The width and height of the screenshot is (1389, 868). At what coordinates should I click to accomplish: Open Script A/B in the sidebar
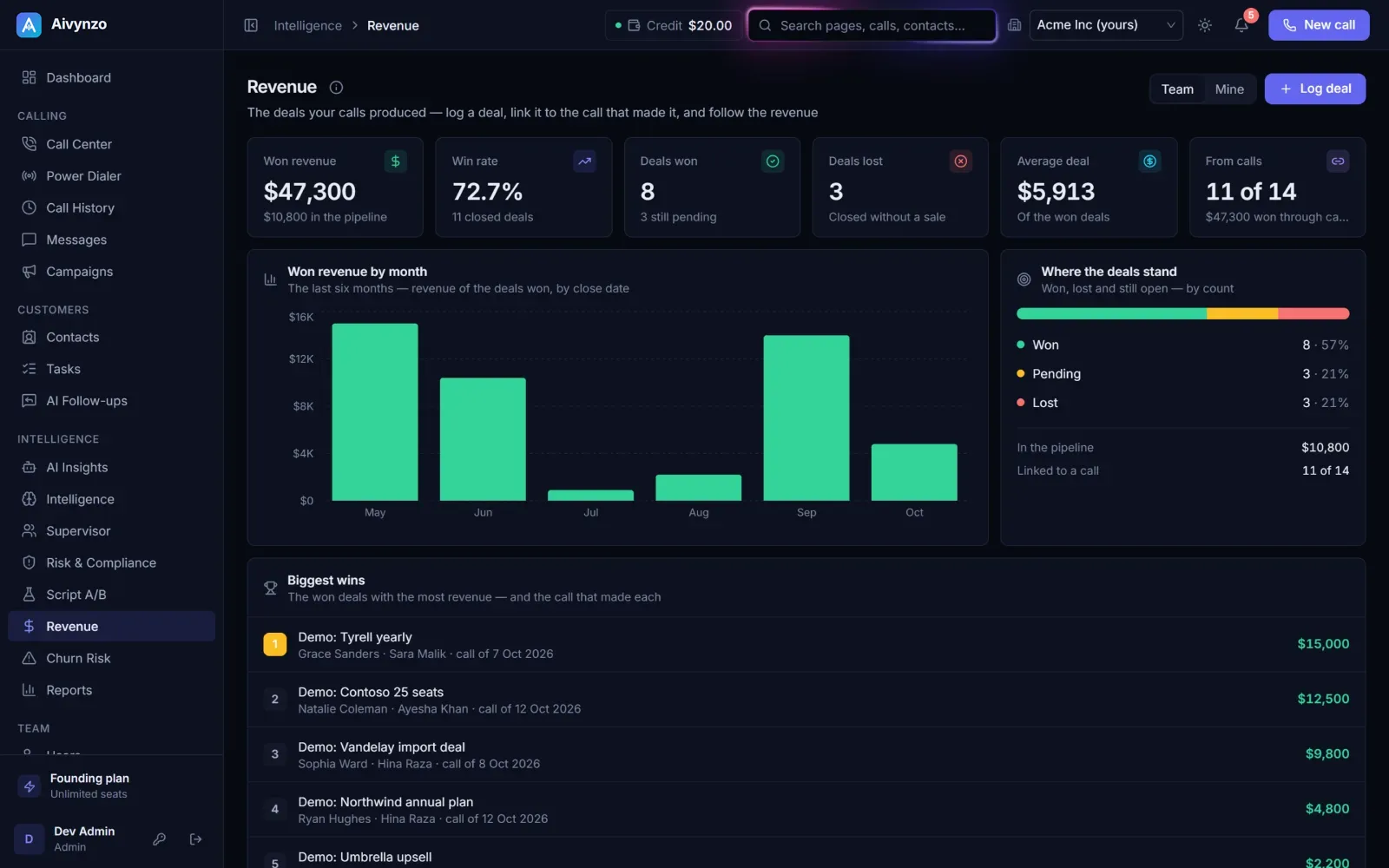click(x=111, y=595)
